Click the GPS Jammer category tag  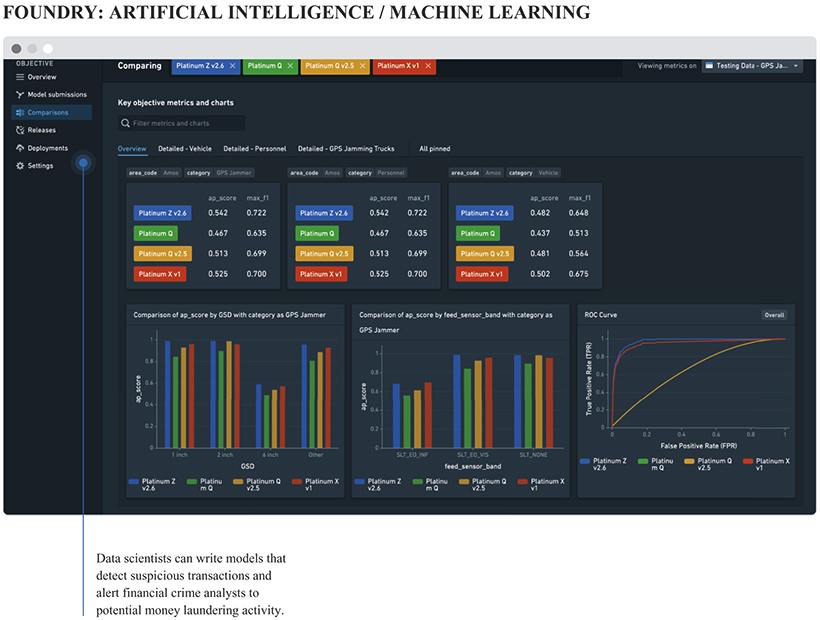click(x=234, y=173)
